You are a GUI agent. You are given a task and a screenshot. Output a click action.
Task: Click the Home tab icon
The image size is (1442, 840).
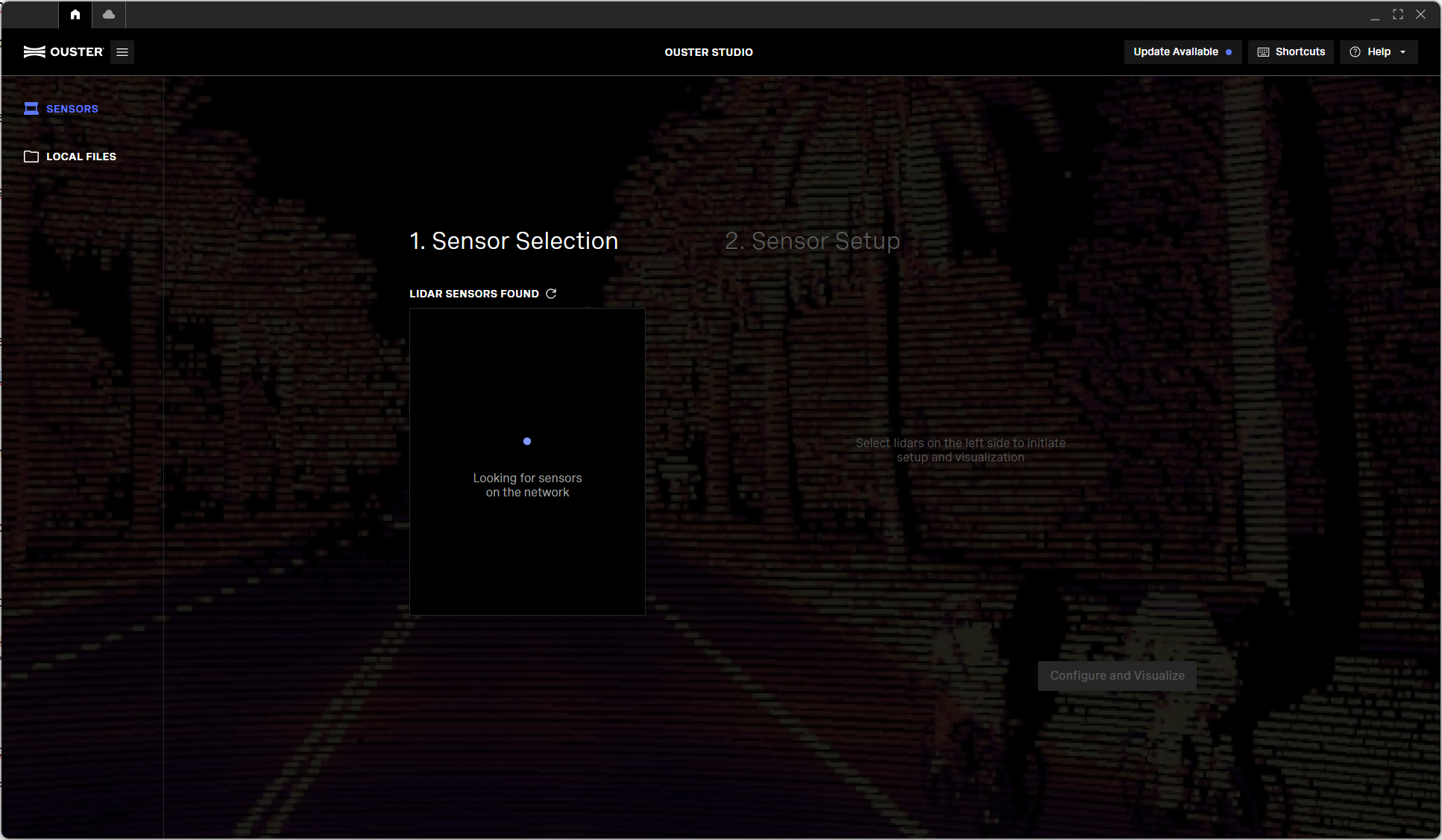click(75, 14)
